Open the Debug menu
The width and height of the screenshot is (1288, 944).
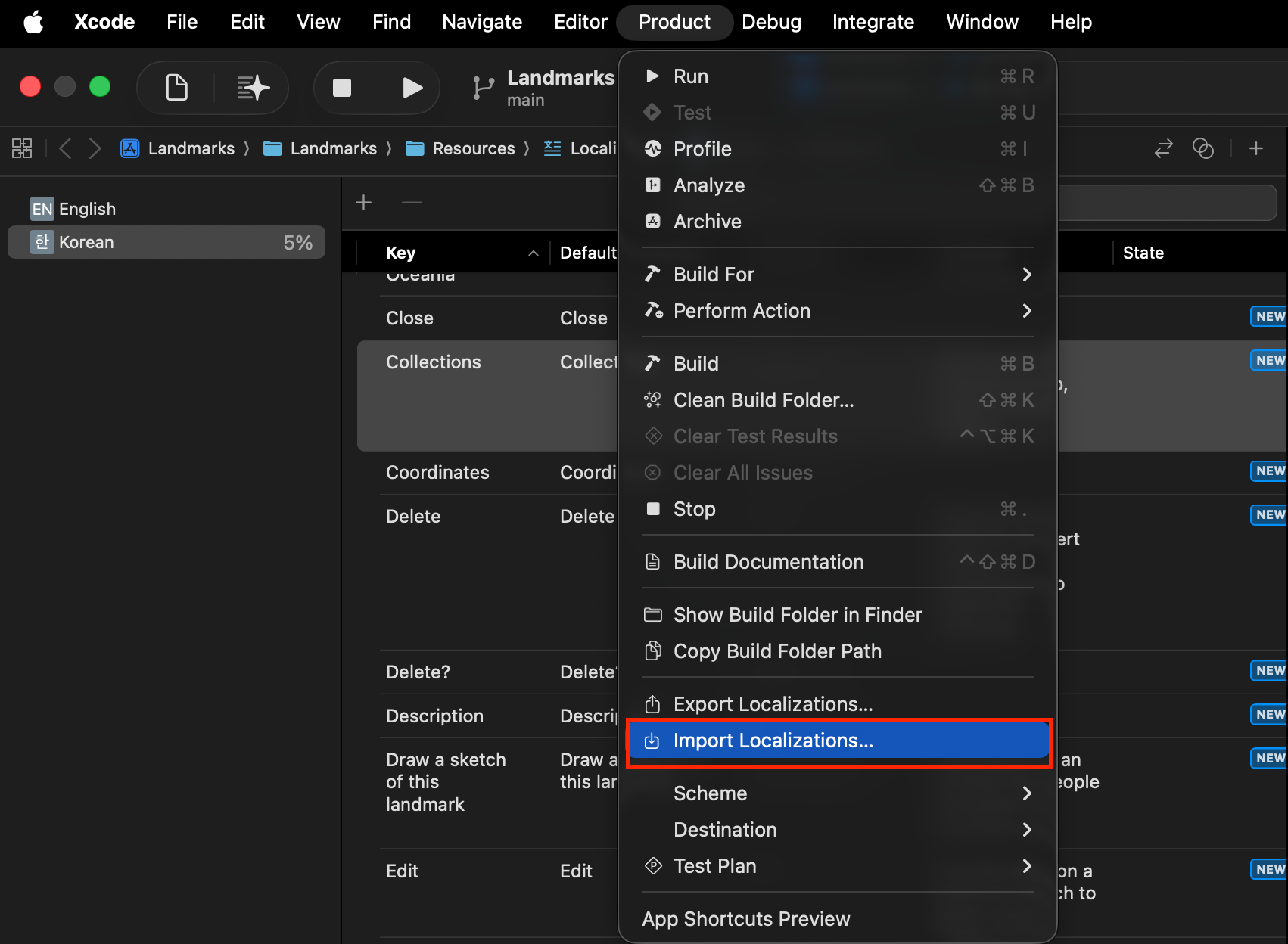[771, 22]
